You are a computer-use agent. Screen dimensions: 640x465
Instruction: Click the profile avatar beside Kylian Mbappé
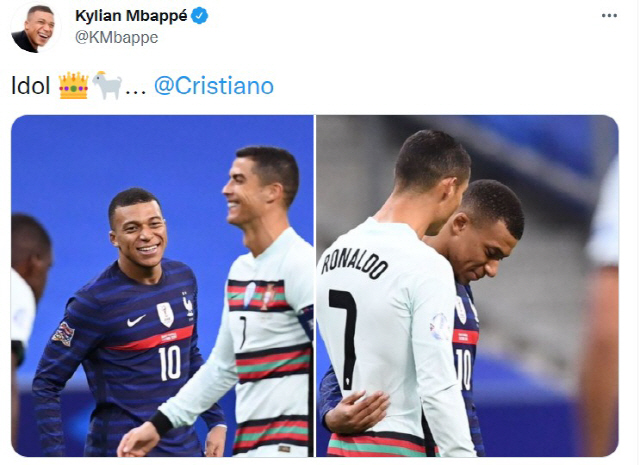coord(36,28)
